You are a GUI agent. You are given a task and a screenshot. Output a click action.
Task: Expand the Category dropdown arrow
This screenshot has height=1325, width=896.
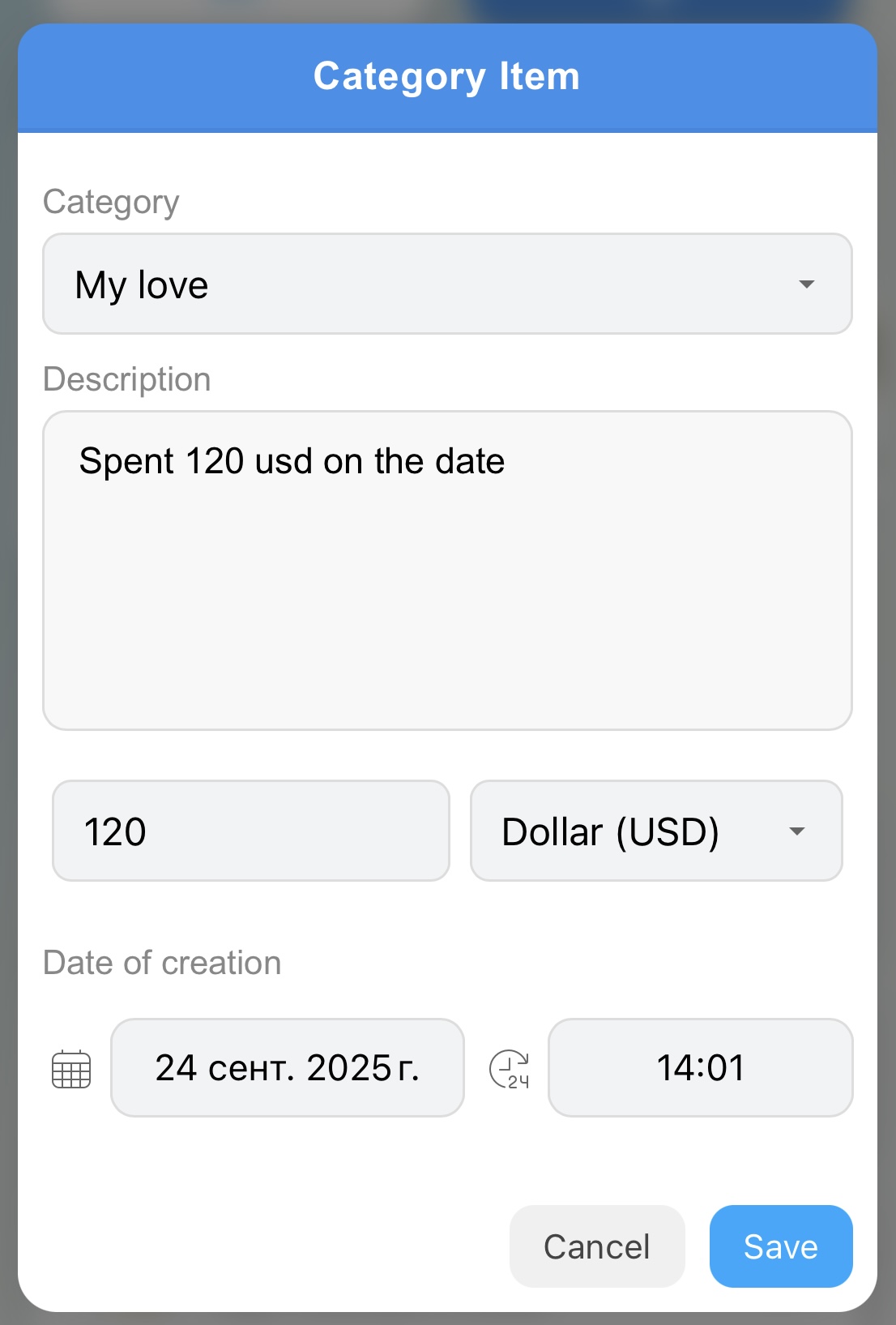point(806,284)
